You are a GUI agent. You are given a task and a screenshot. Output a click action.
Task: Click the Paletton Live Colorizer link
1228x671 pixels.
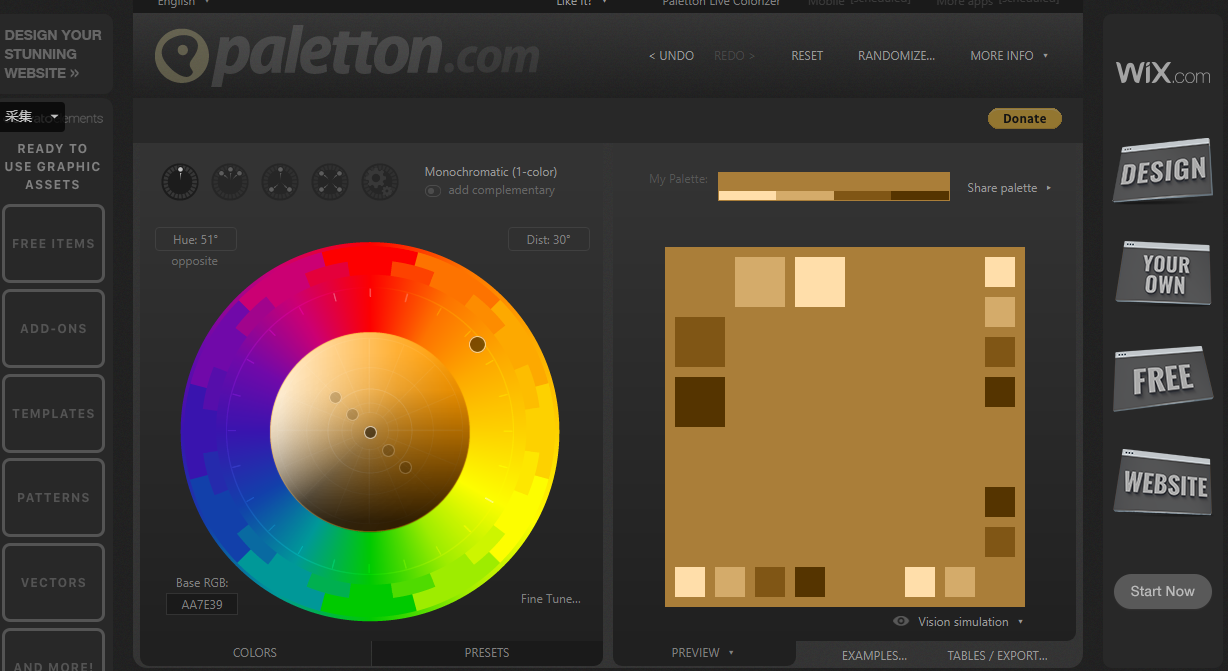point(721,3)
